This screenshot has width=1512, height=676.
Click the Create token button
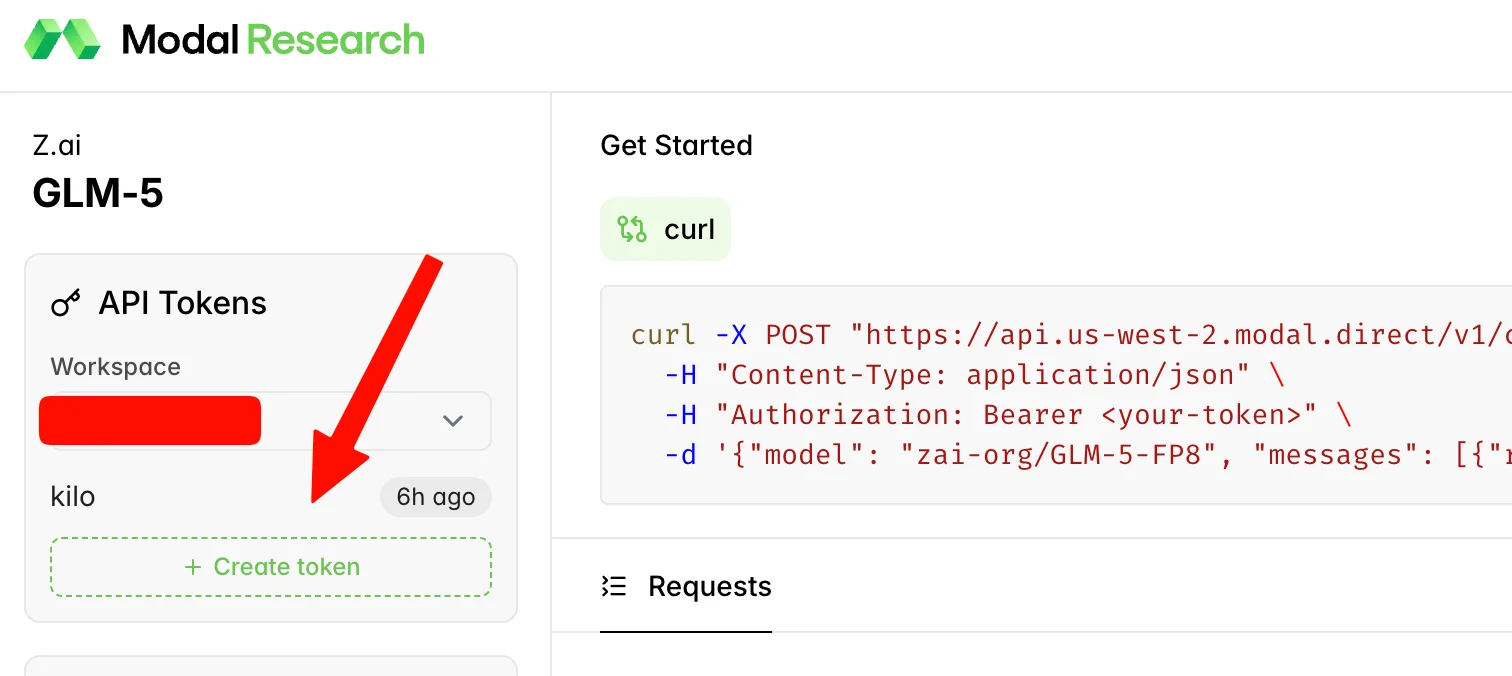(x=271, y=566)
